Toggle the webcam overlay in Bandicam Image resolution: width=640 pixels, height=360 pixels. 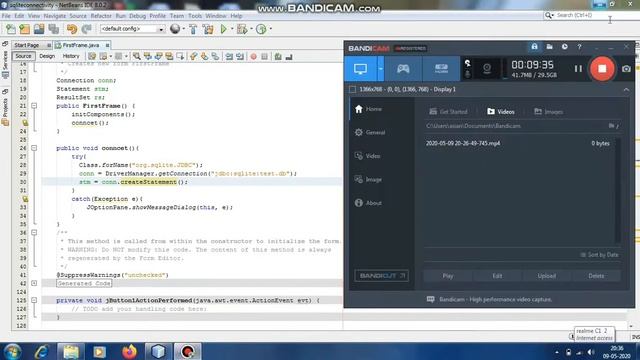(487, 69)
